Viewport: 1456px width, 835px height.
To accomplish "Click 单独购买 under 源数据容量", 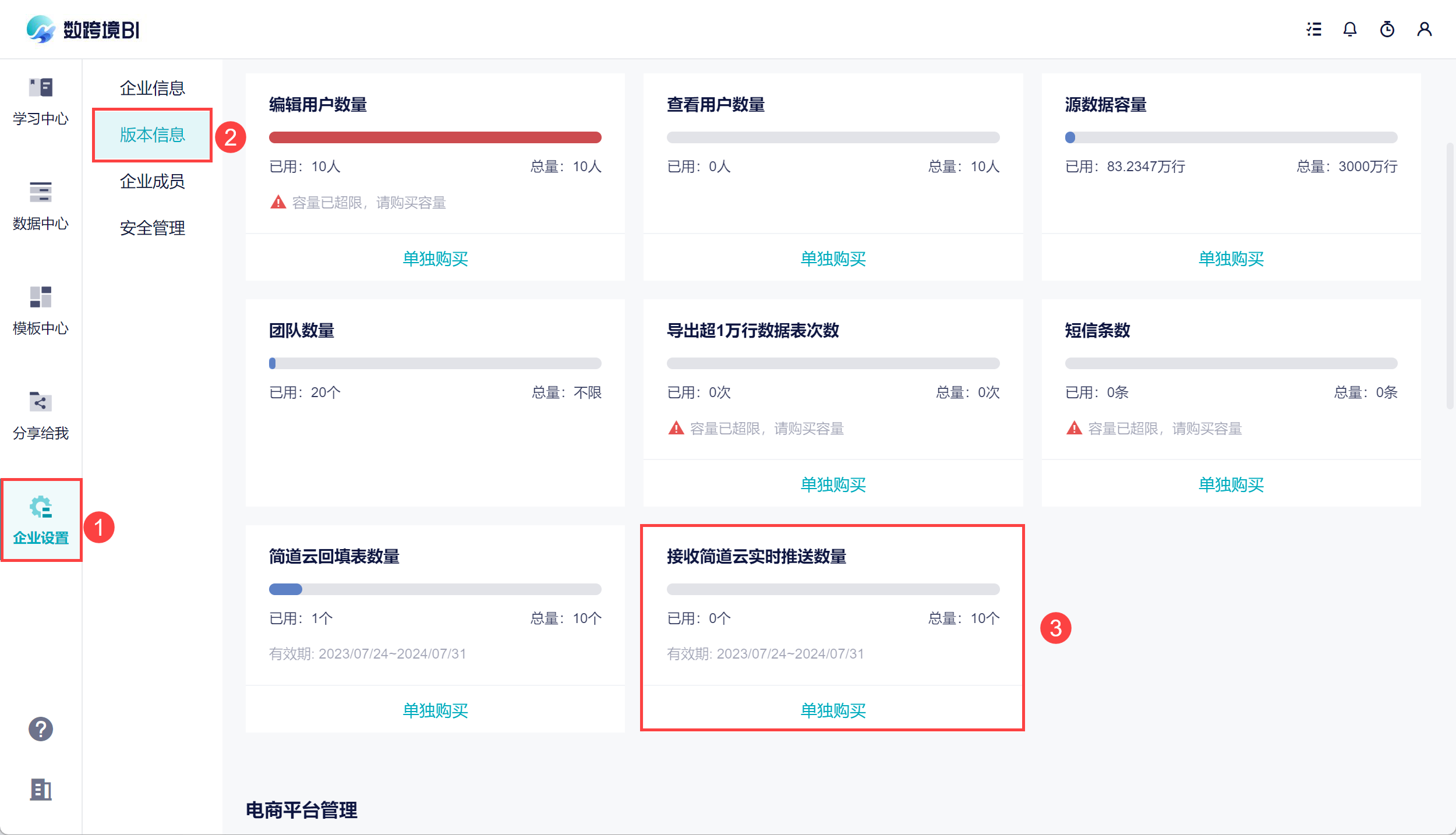I will (x=1231, y=259).
